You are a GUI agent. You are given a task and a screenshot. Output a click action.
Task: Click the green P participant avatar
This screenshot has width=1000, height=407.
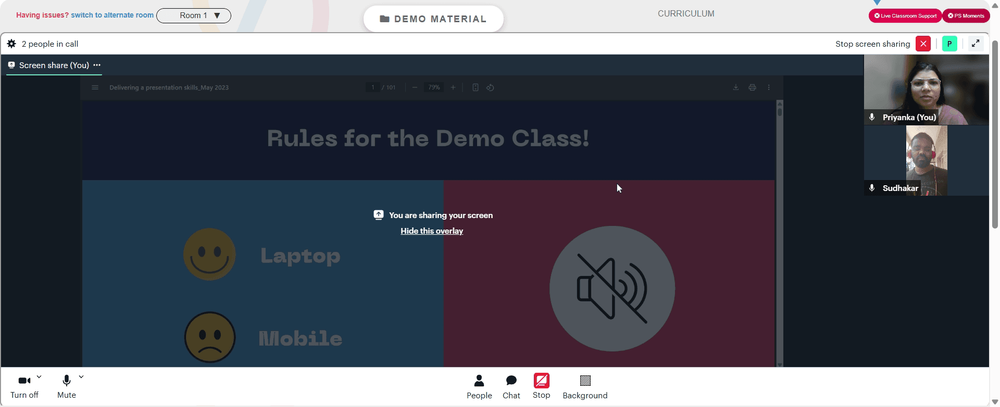[x=950, y=44]
